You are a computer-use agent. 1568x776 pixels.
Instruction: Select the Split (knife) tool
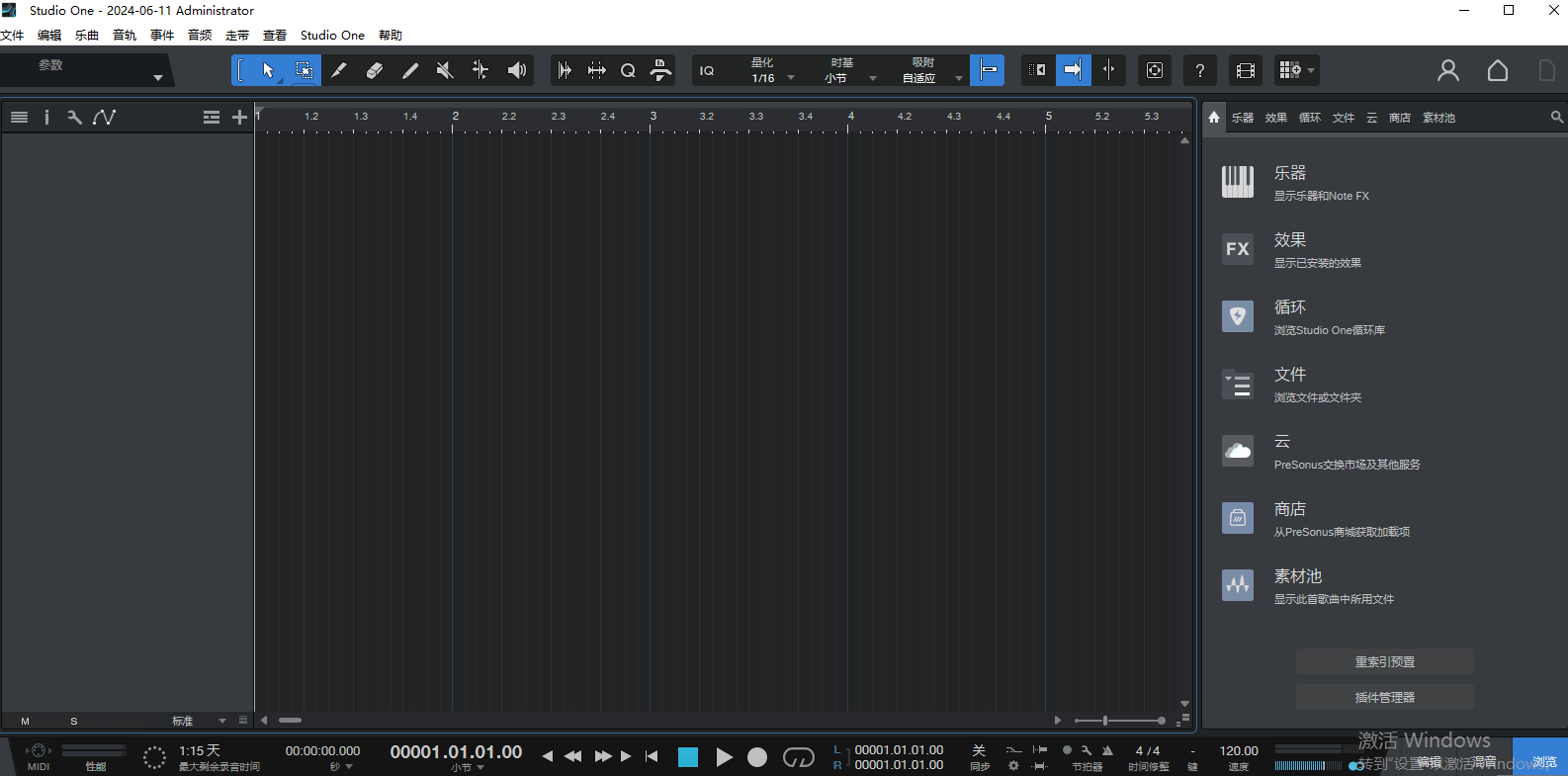(x=338, y=70)
